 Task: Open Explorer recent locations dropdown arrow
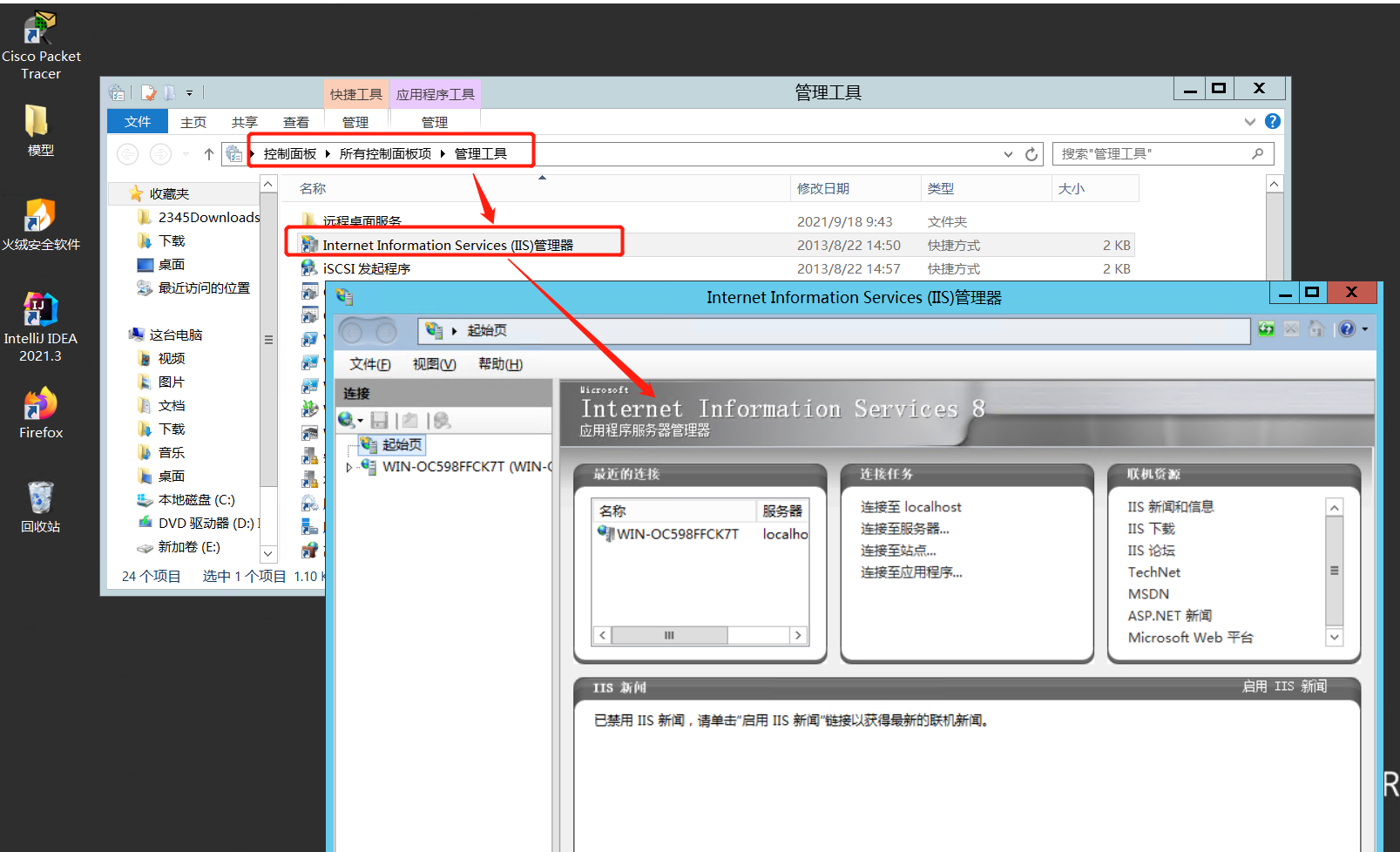186,154
